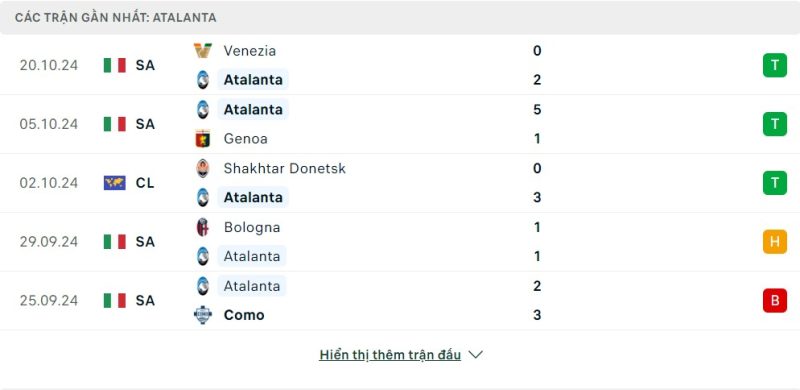
Task: Click Italy flag on the 20.10.24 match
Action: pyautogui.click(x=115, y=65)
